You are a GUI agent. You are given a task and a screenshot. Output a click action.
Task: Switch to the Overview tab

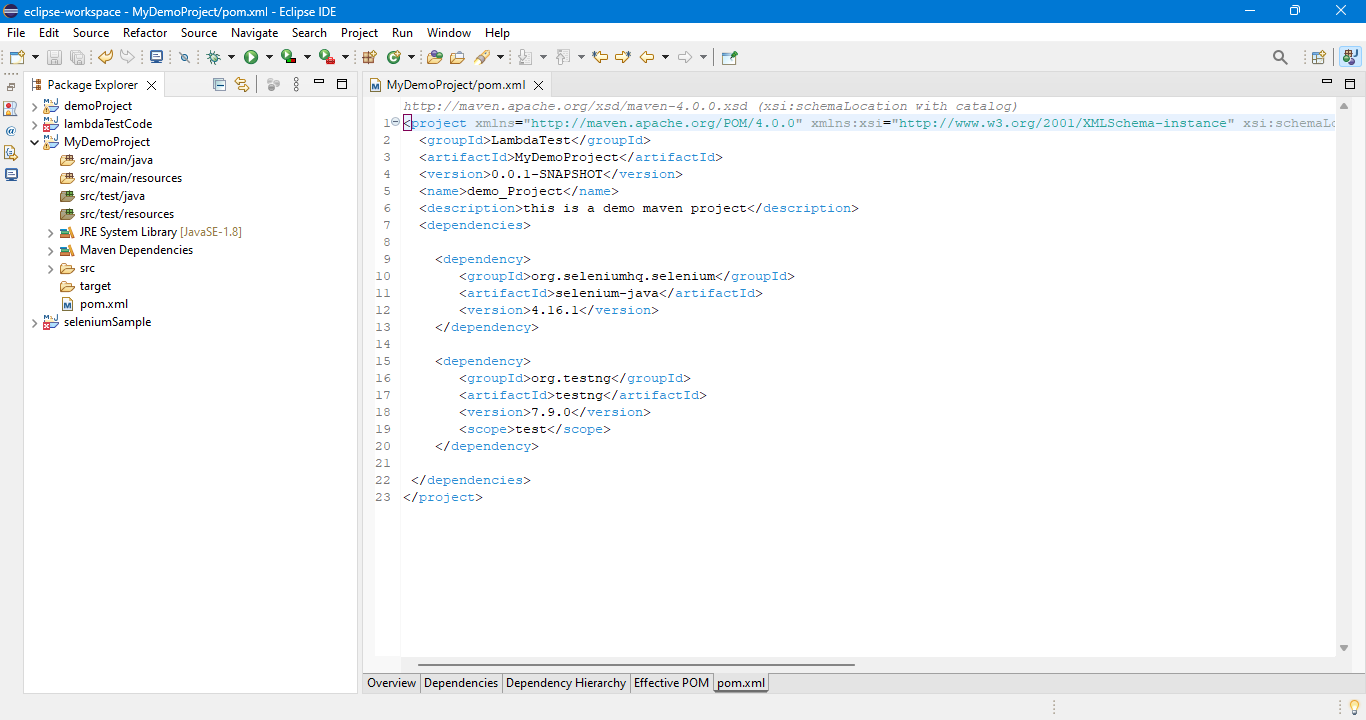(391, 683)
